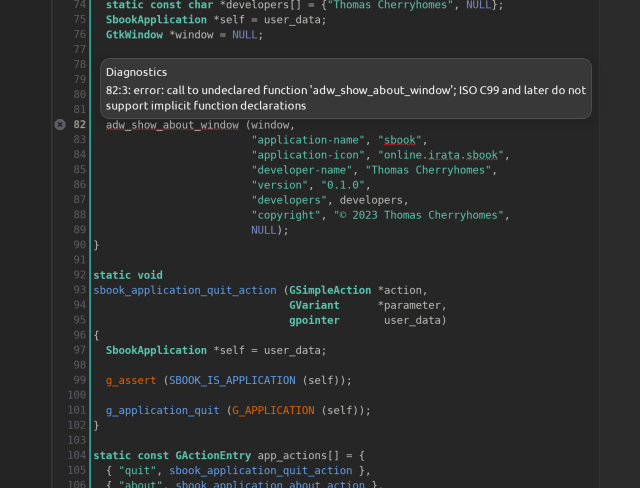The width and height of the screenshot is (640, 488).
Task: Click line number 104 in the gutter
Action: (x=77, y=455)
